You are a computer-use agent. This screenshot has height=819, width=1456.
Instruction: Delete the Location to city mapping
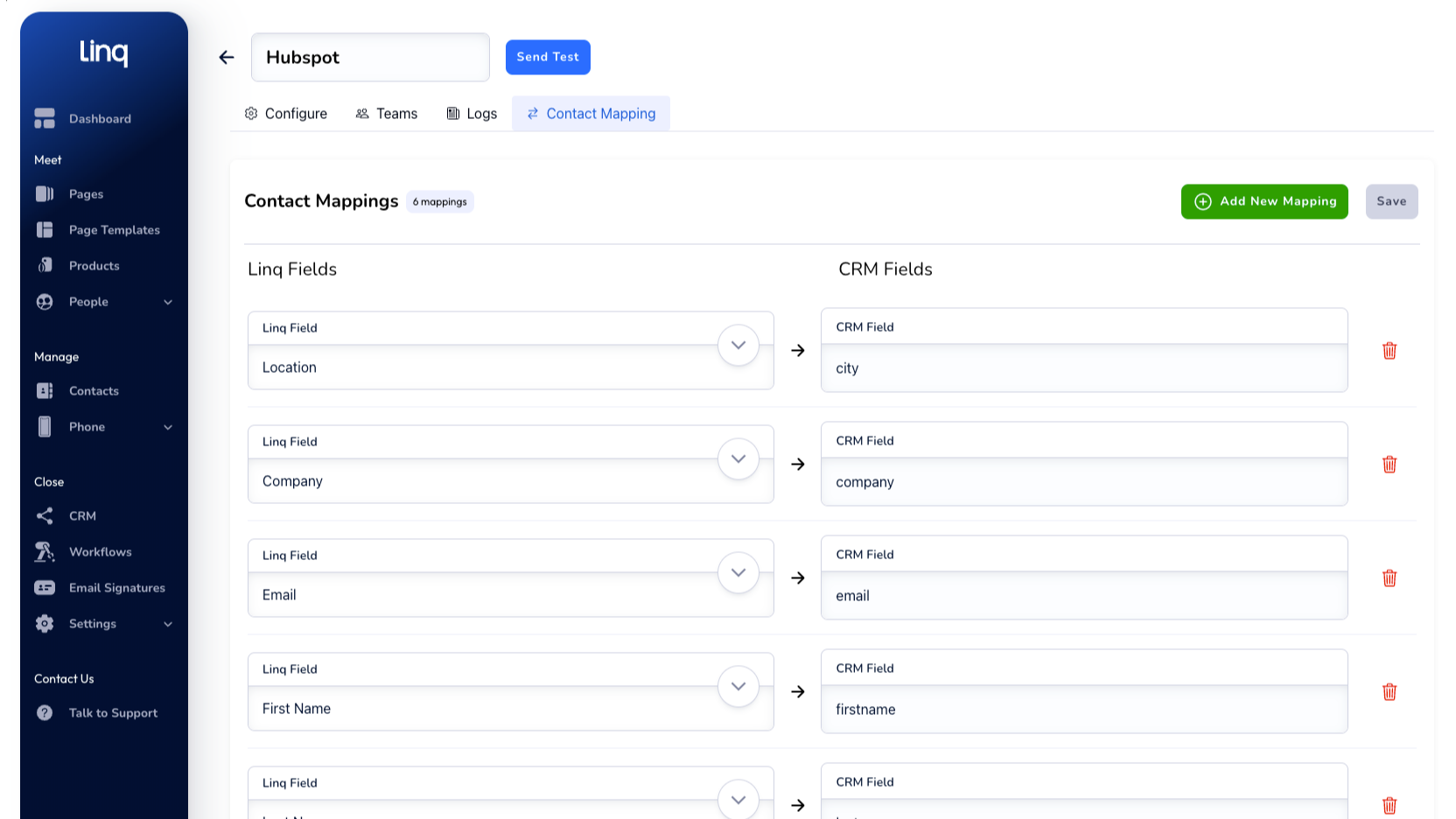tap(1389, 351)
